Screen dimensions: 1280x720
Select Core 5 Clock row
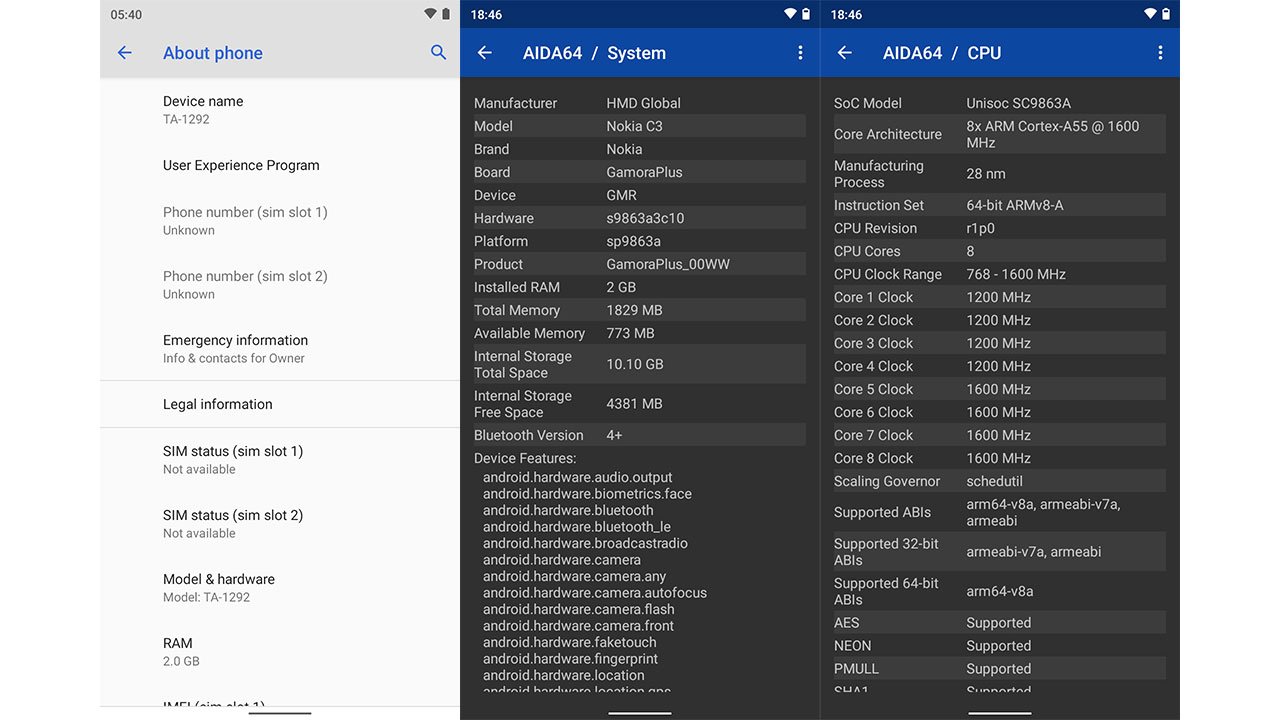[1000, 389]
